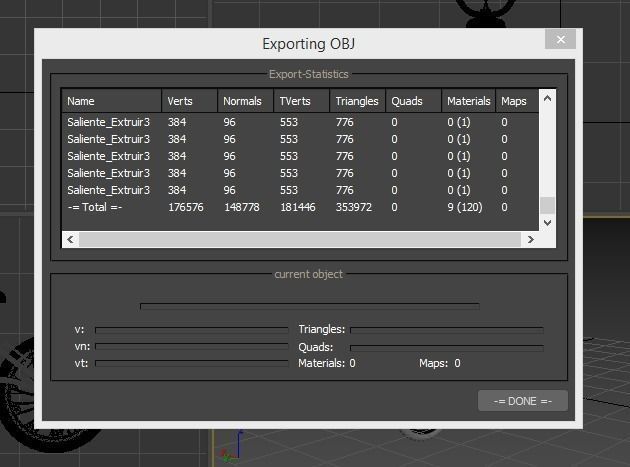Click the Materials column header
This screenshot has height=467, width=630.
(x=469, y=101)
